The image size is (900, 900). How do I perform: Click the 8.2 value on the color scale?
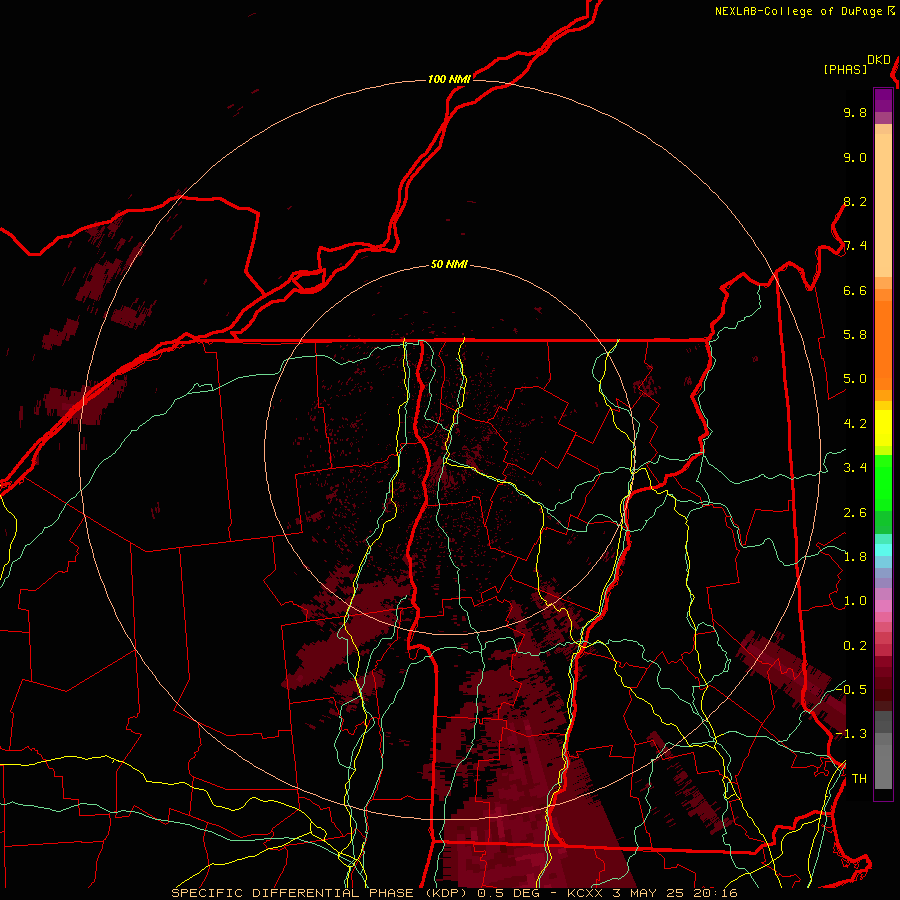[855, 201]
